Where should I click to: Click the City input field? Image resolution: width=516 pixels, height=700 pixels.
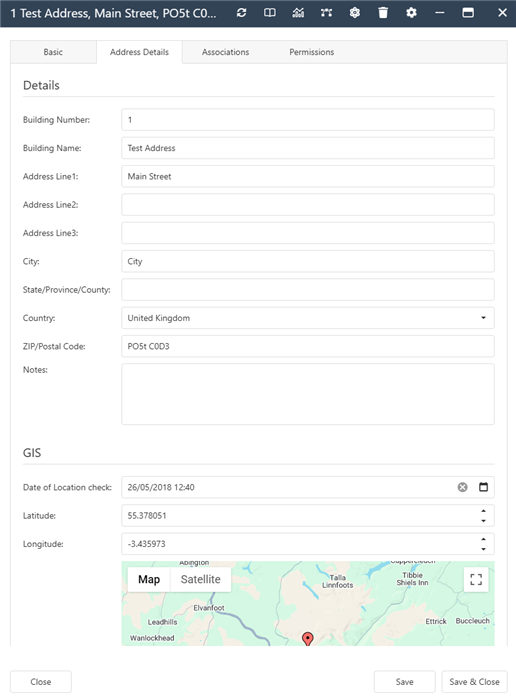308,261
